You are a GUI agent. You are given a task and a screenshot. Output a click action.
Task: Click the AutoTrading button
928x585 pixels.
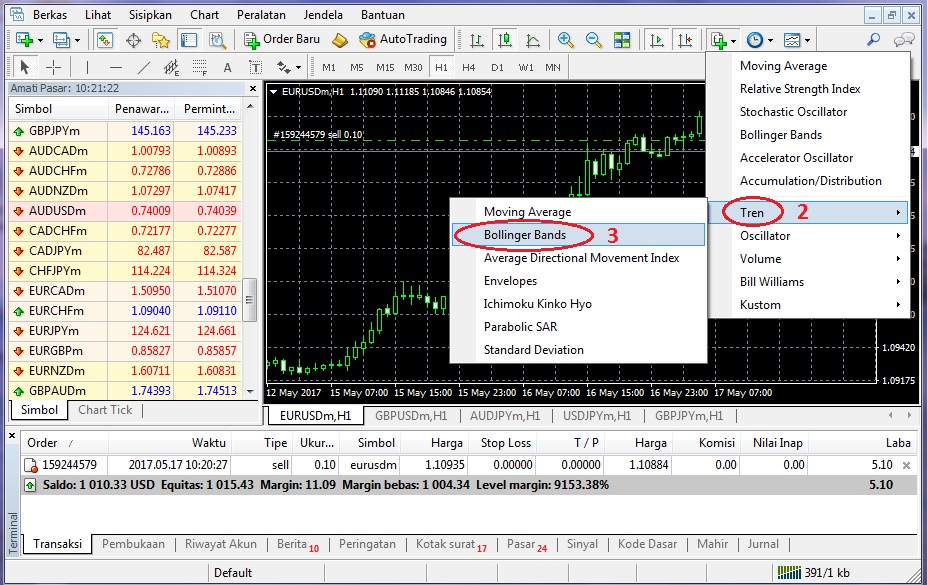403,40
